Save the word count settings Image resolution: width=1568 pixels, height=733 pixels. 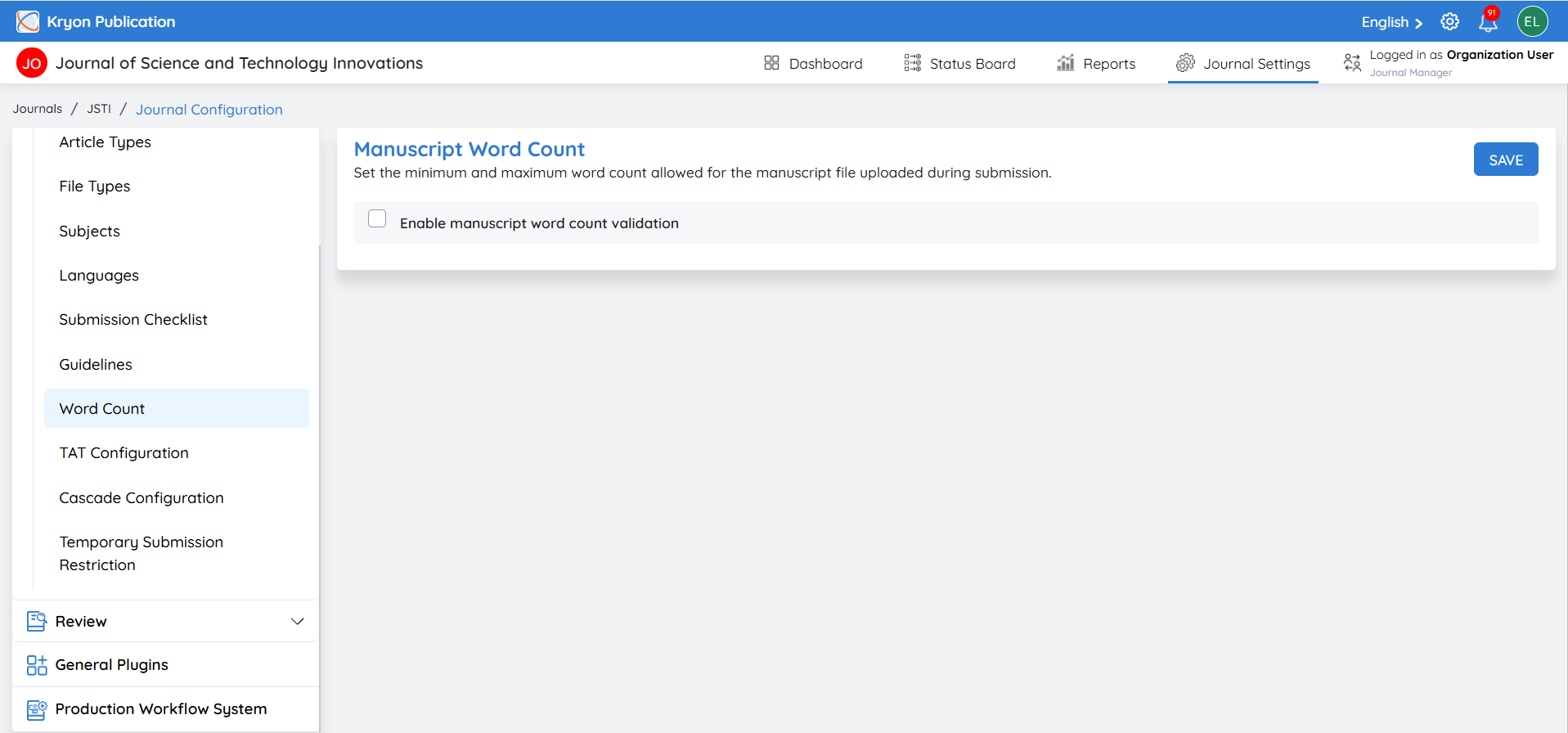(x=1506, y=160)
